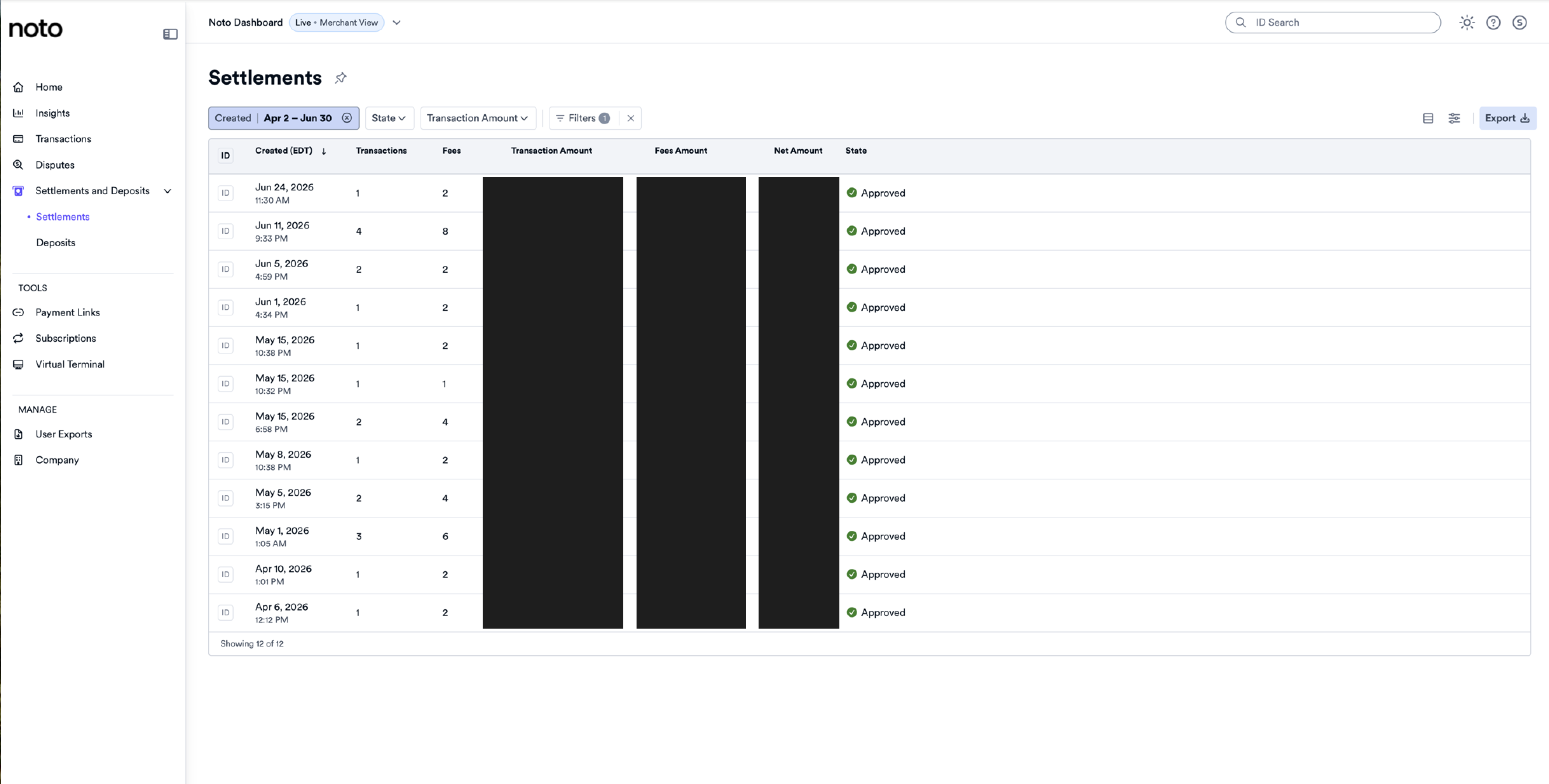The height and width of the screenshot is (784, 1549).
Task: Open Insights page
Action: coord(52,113)
